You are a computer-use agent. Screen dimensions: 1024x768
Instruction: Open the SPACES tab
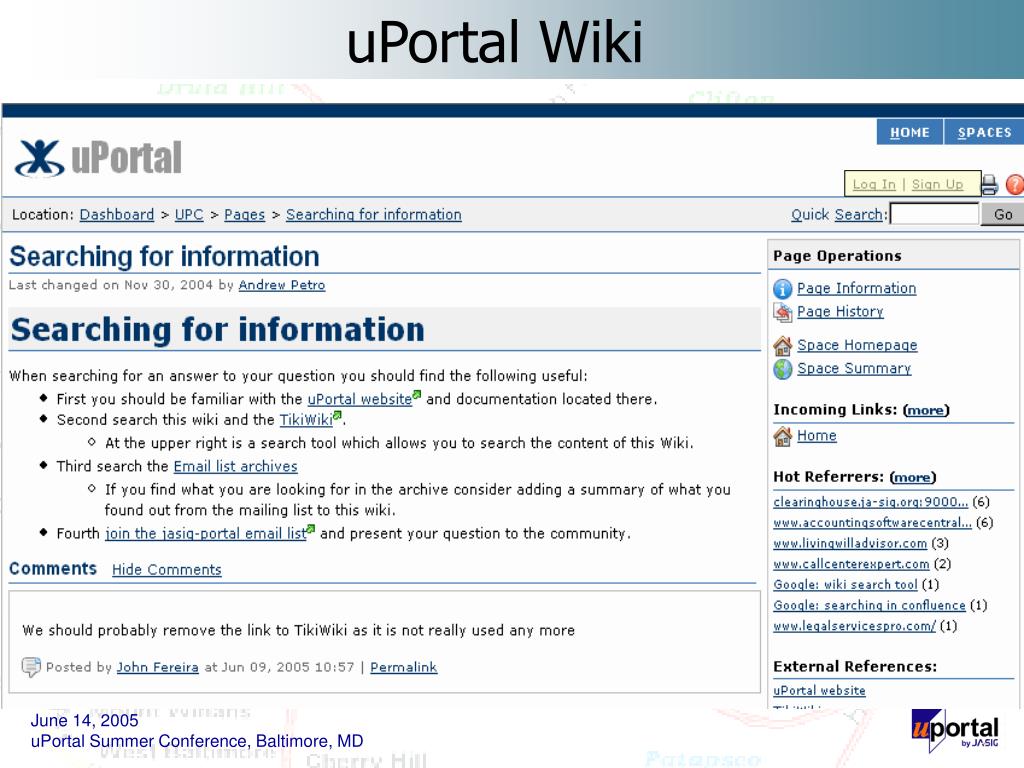[984, 133]
